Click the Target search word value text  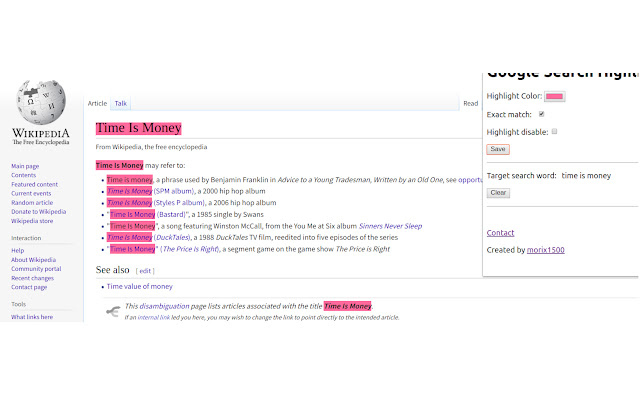[x=586, y=176]
